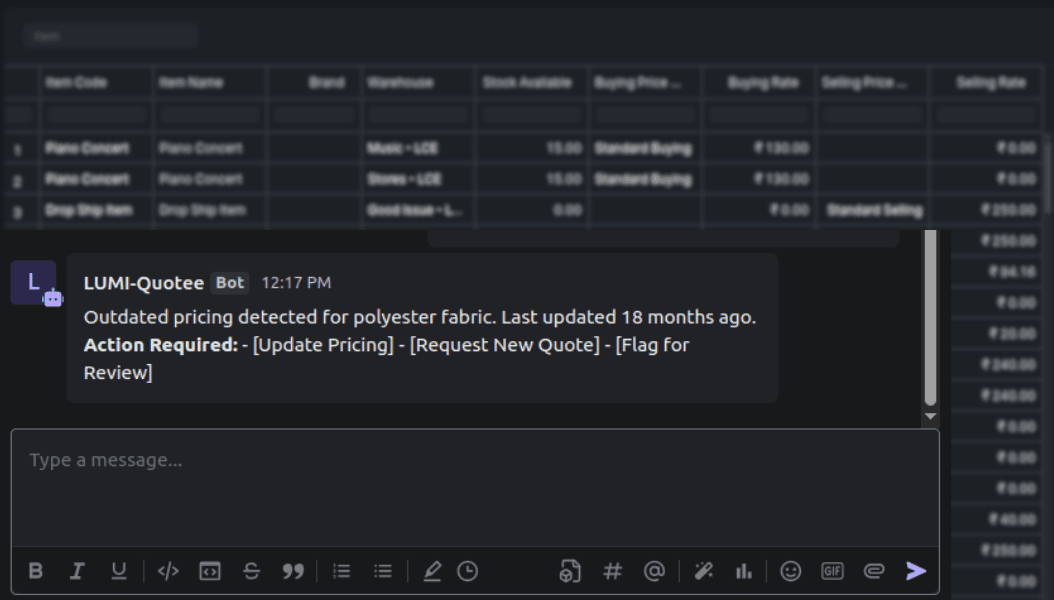This screenshot has width=1054, height=600.
Task: Insert inline code formatting
Action: [168, 571]
